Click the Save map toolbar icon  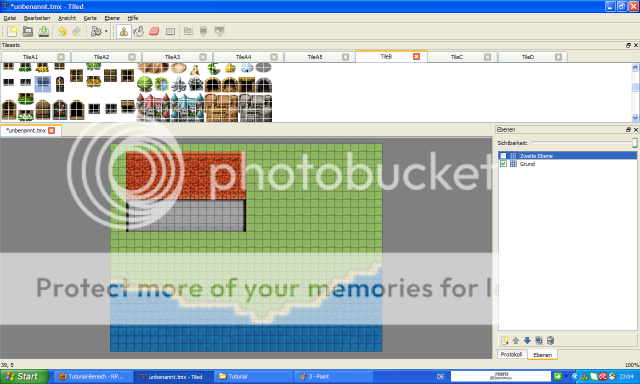tap(44, 31)
